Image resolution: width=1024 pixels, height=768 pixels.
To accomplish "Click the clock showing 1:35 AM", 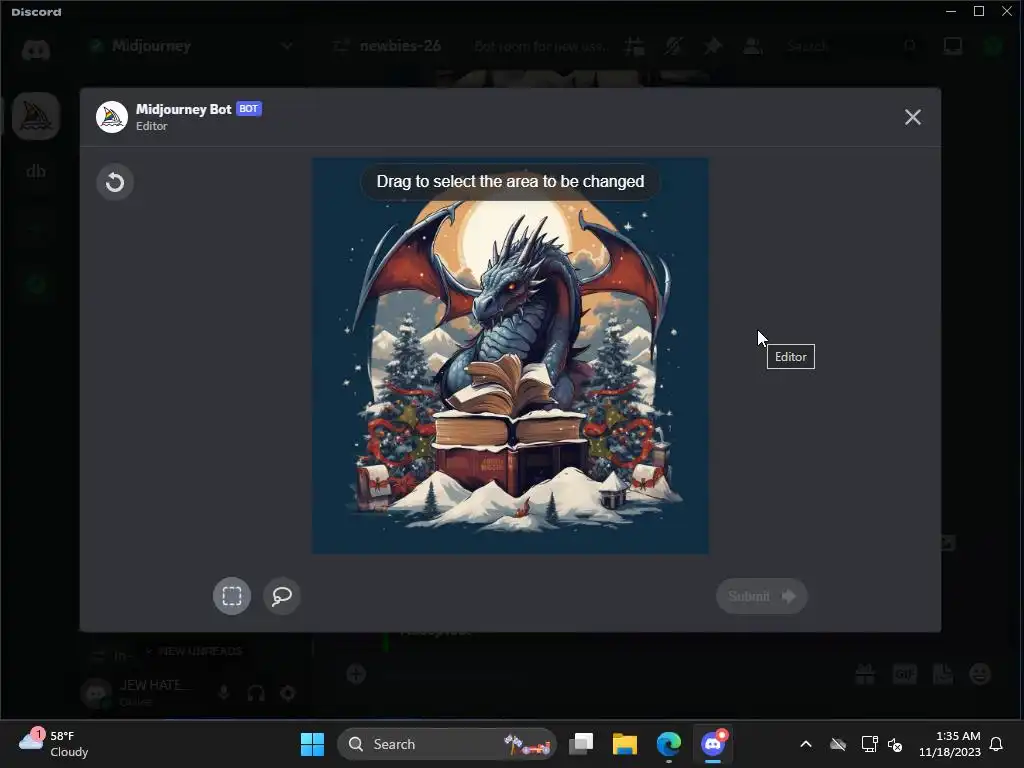I will tap(950, 744).
